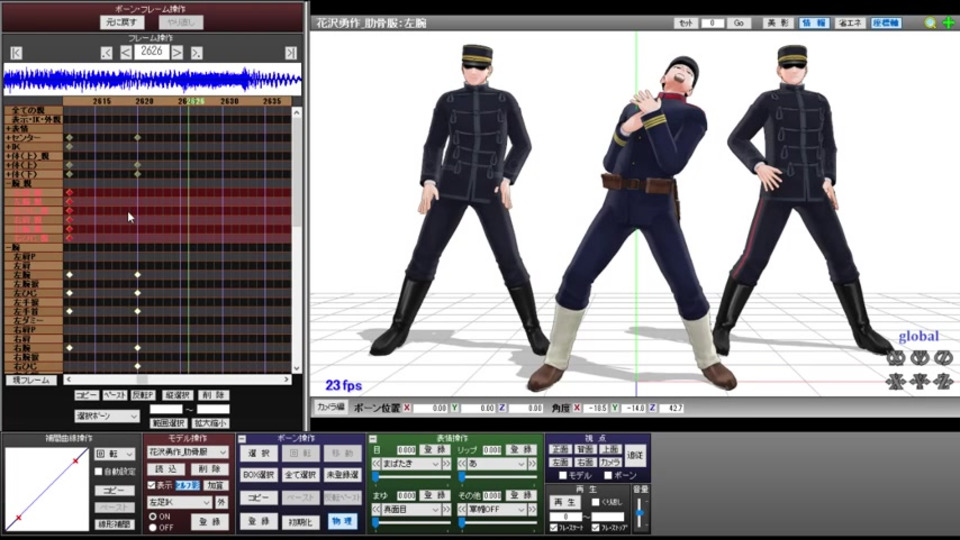Click the 元に戻す undo button

(122, 22)
